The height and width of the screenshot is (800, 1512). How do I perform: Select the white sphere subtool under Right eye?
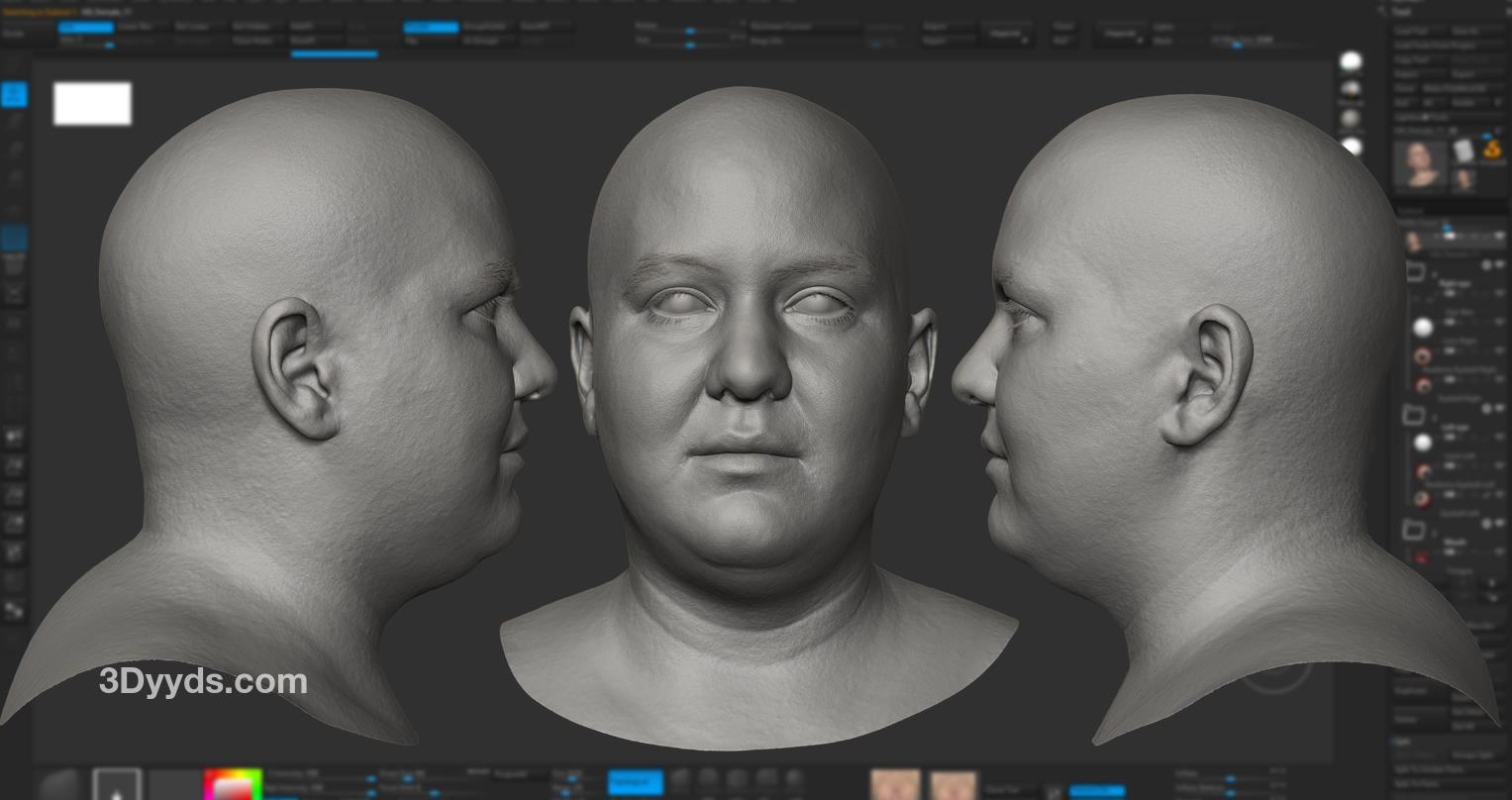pos(1423,328)
